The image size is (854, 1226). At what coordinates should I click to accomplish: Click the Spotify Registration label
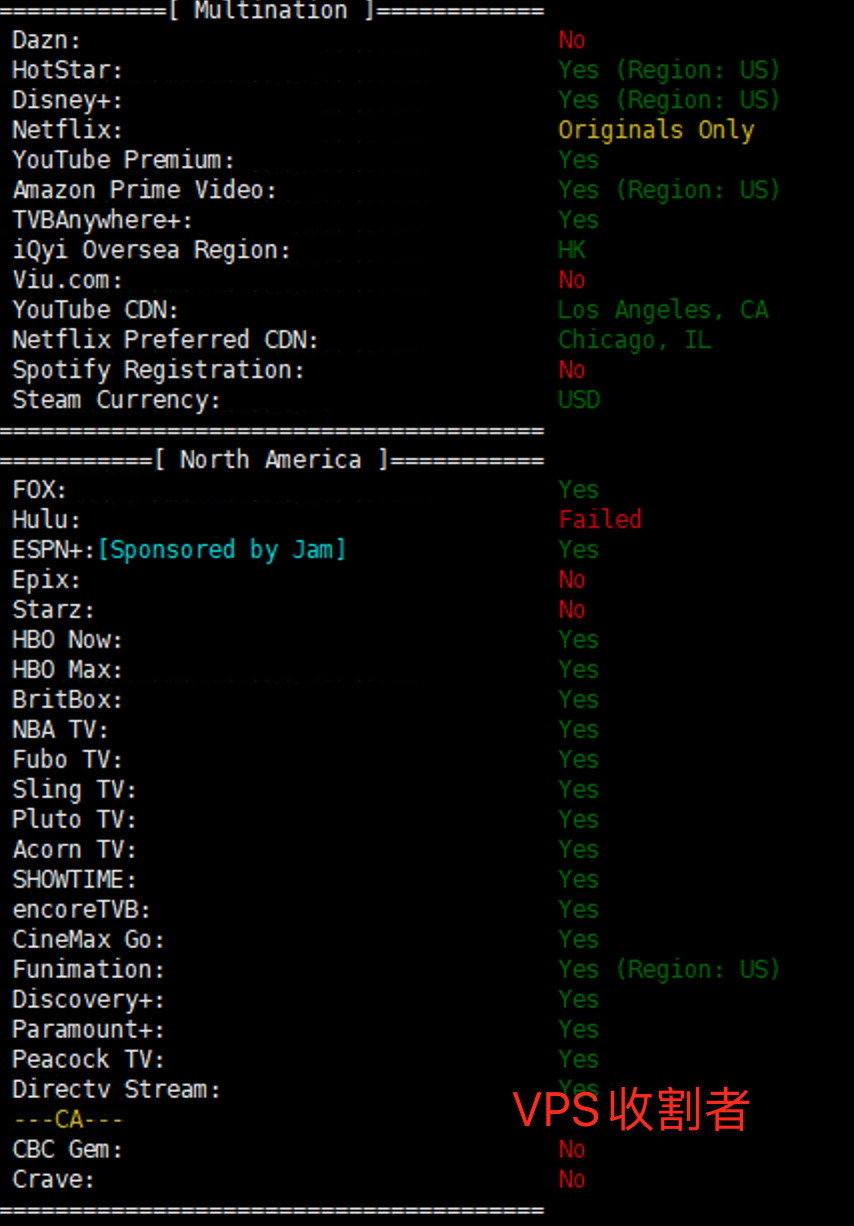pos(158,370)
